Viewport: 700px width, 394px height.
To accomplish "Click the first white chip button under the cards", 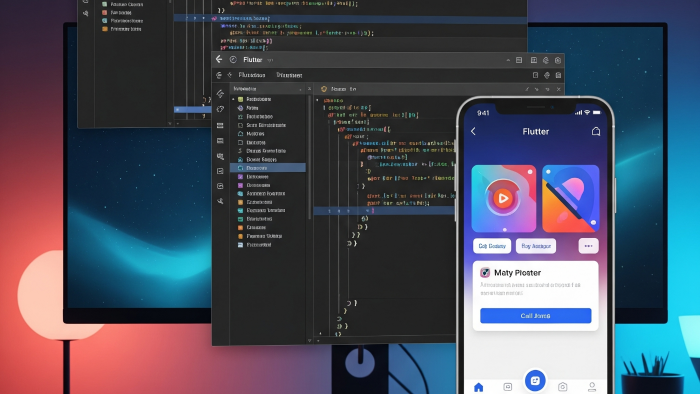I will point(492,246).
